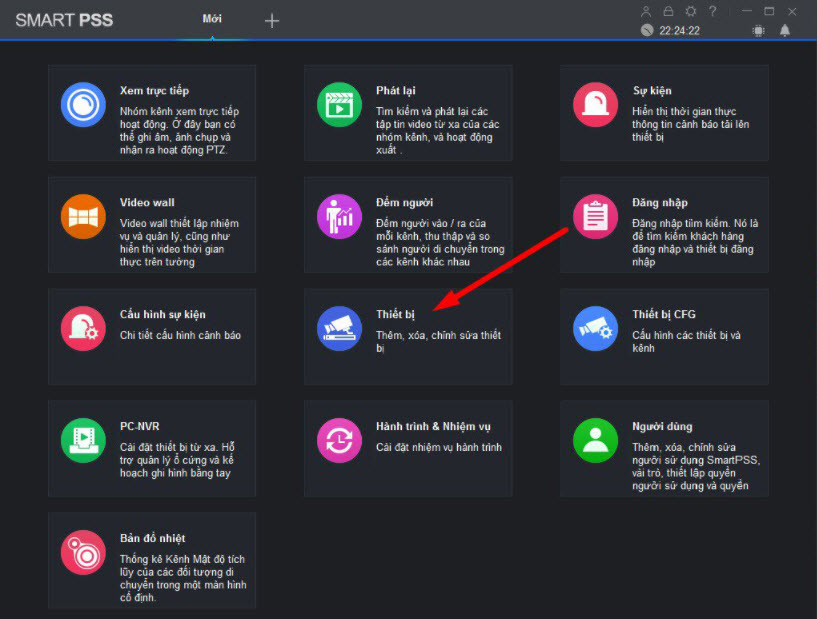The width and height of the screenshot is (817, 619).
Task: Open the Xem trực tiếp live view icon
Action: pos(83,104)
